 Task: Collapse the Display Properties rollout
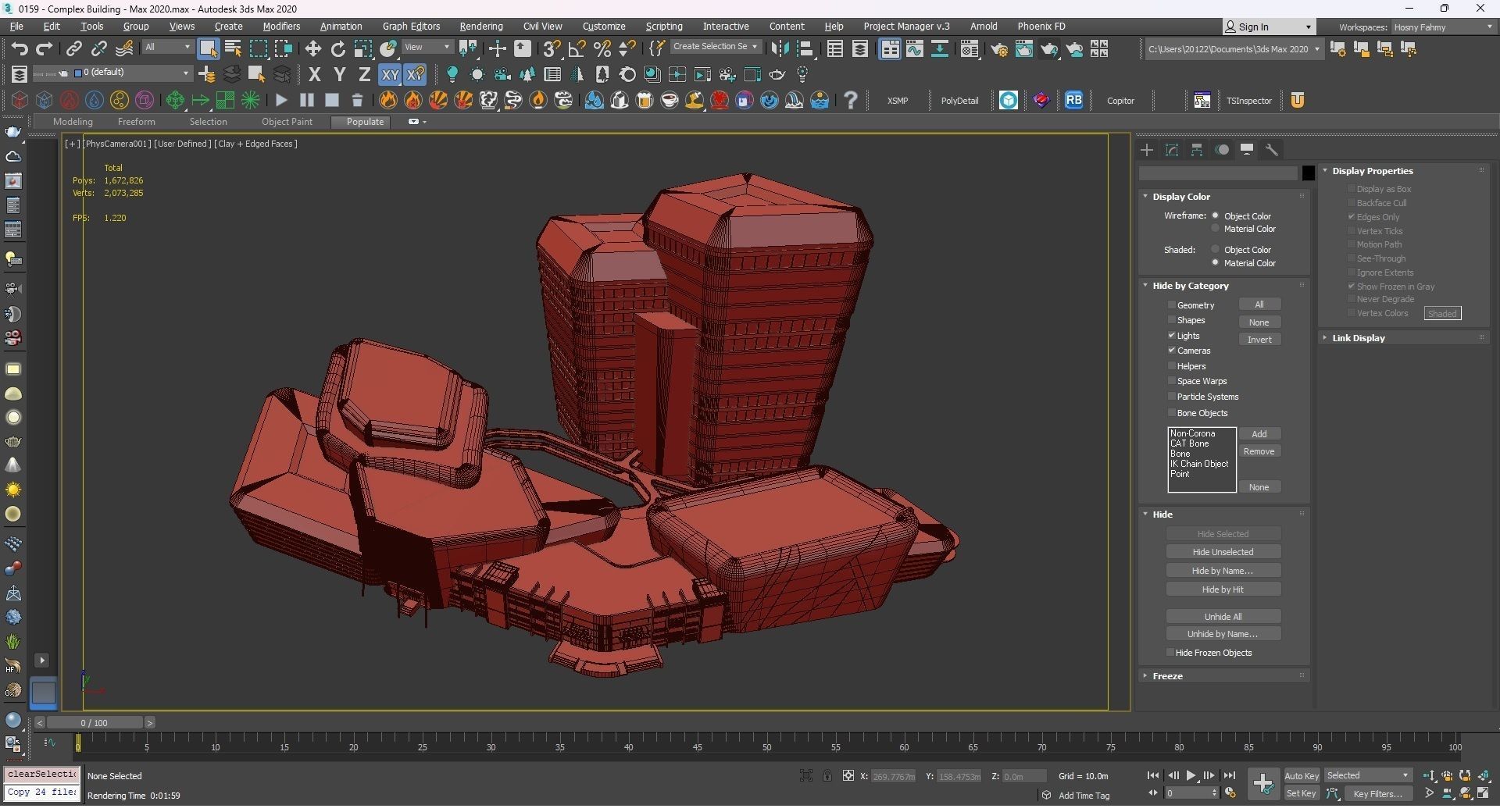(x=1372, y=171)
